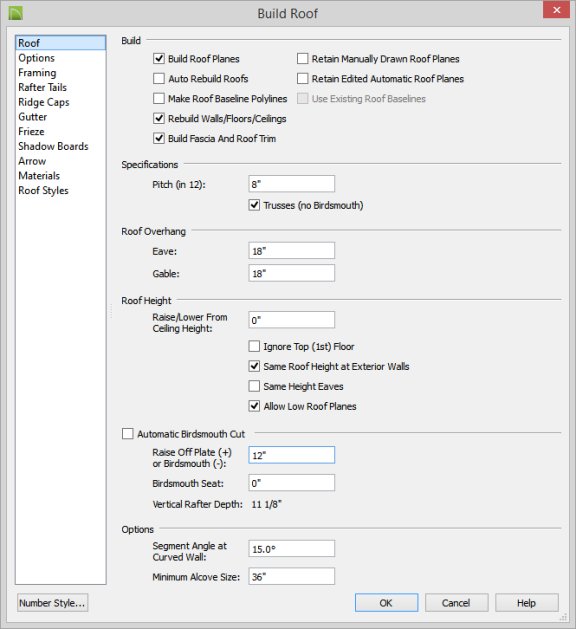Image resolution: width=576 pixels, height=629 pixels.
Task: Focus the Eave overhang input field
Action: pyautogui.click(x=292, y=251)
